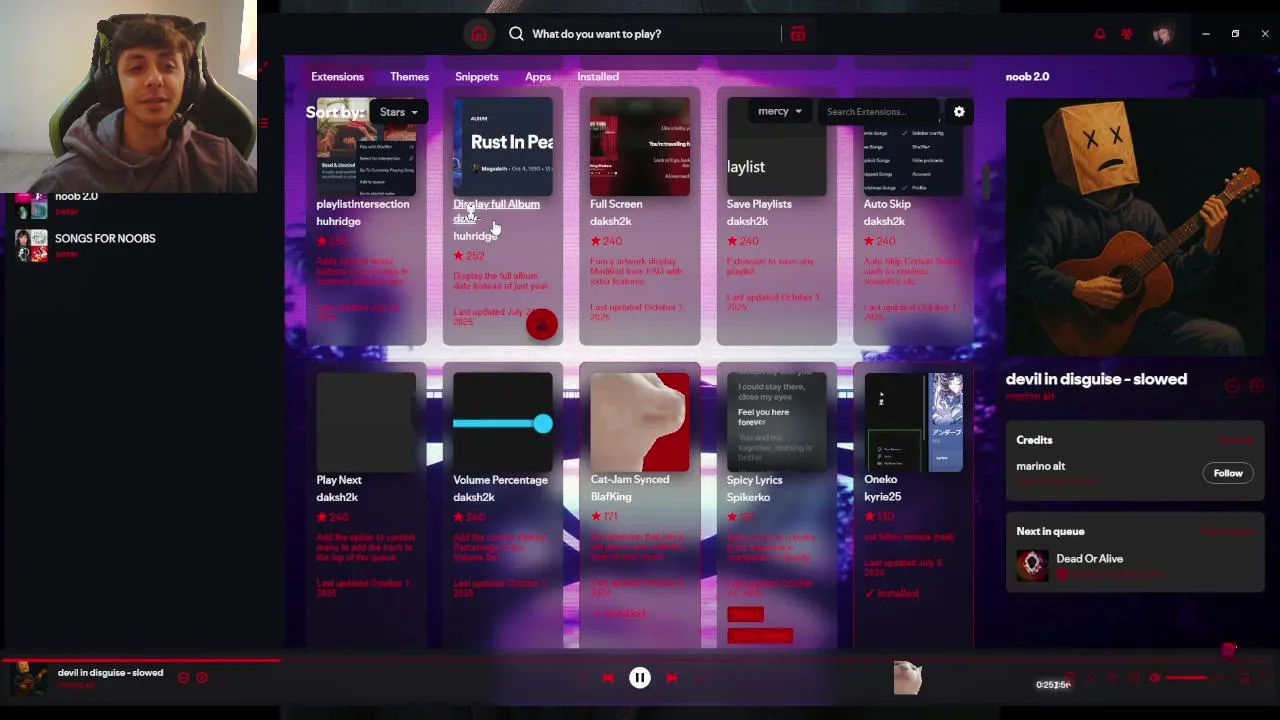Image resolution: width=1280 pixels, height=720 pixels.
Task: Open the Oneko extension thumbnail
Action: pyautogui.click(x=914, y=422)
